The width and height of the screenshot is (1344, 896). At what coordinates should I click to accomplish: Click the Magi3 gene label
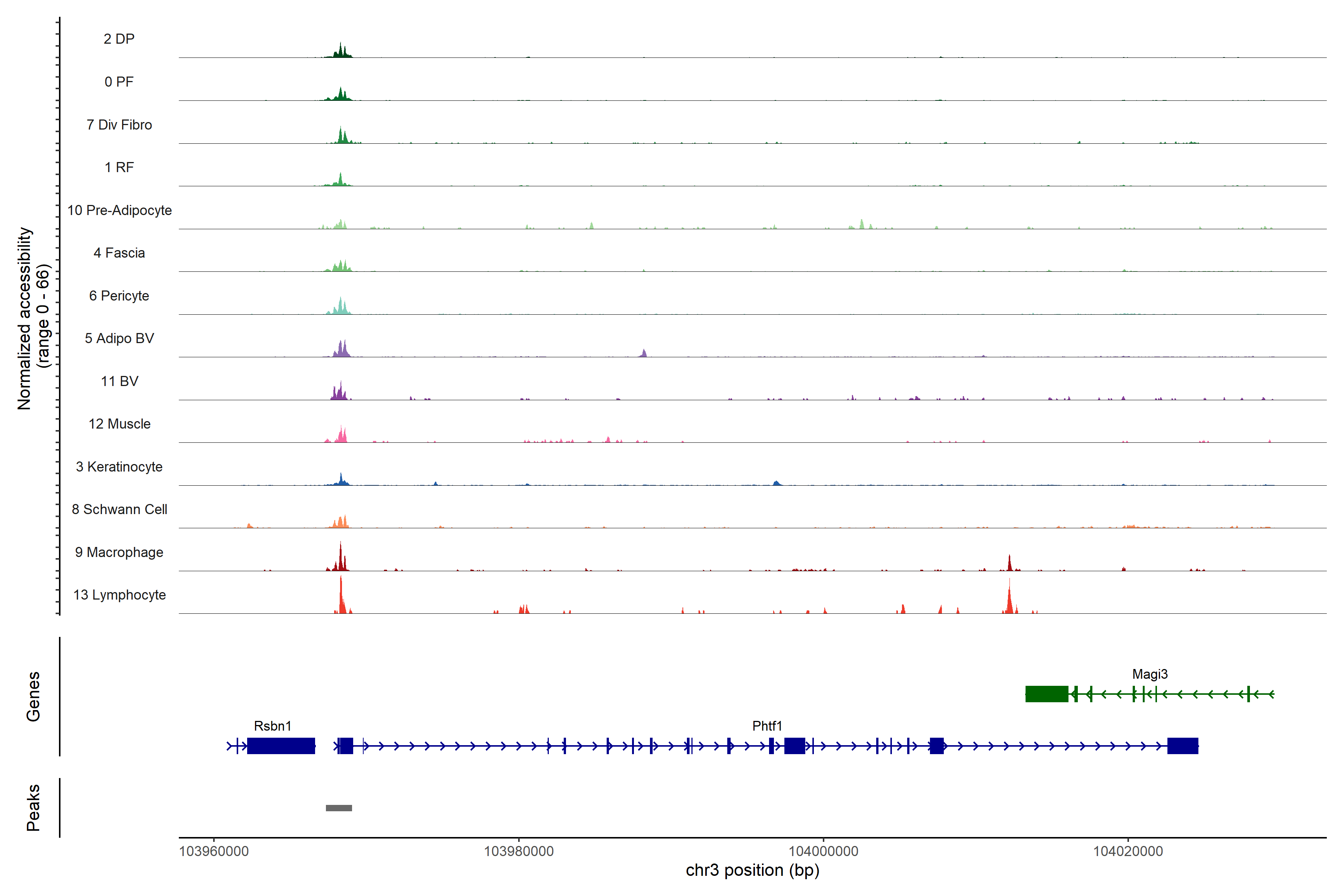click(x=1150, y=674)
